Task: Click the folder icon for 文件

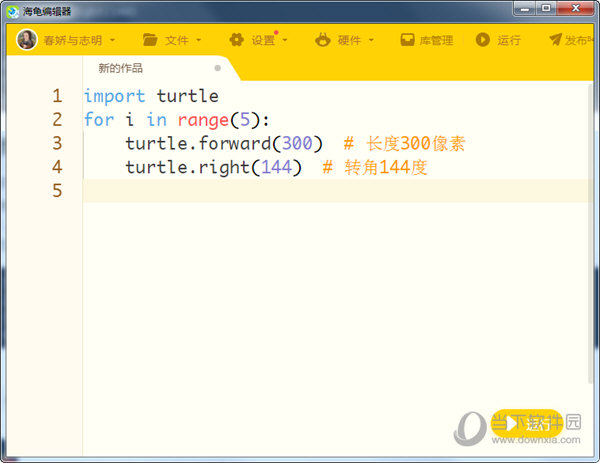Action: [x=150, y=40]
